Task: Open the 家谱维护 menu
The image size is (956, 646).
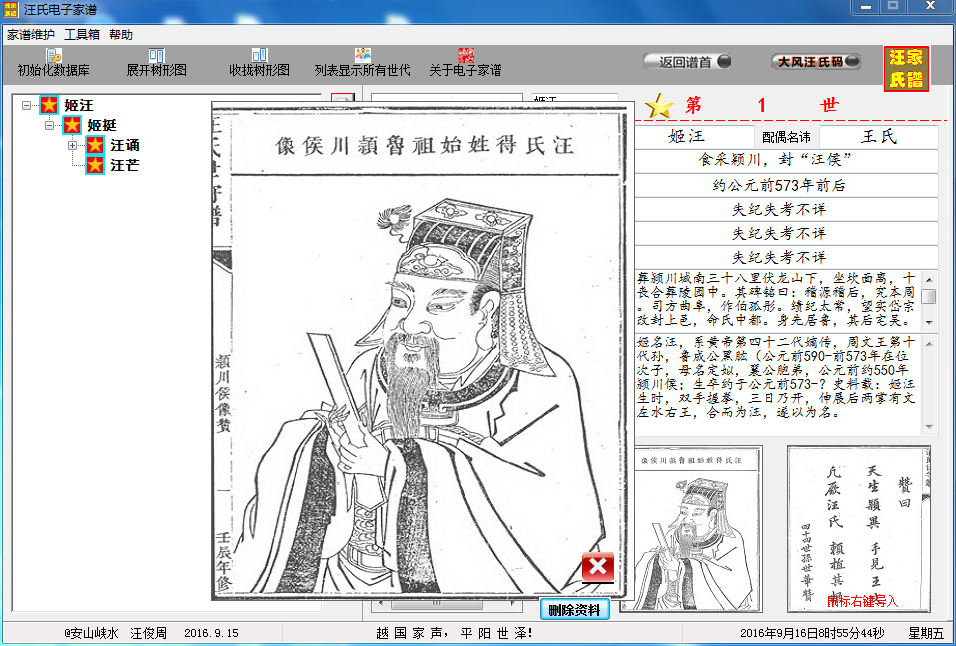Action: pos(31,34)
